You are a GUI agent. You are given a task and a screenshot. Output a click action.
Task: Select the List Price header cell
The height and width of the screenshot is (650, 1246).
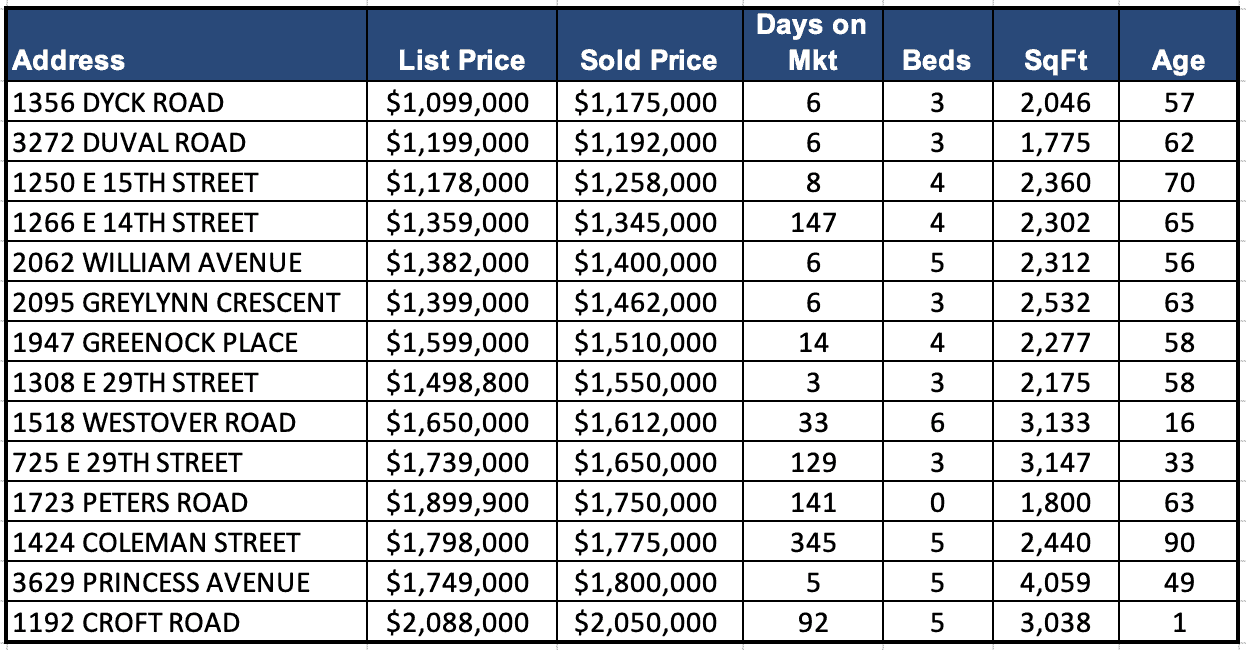[x=461, y=60]
